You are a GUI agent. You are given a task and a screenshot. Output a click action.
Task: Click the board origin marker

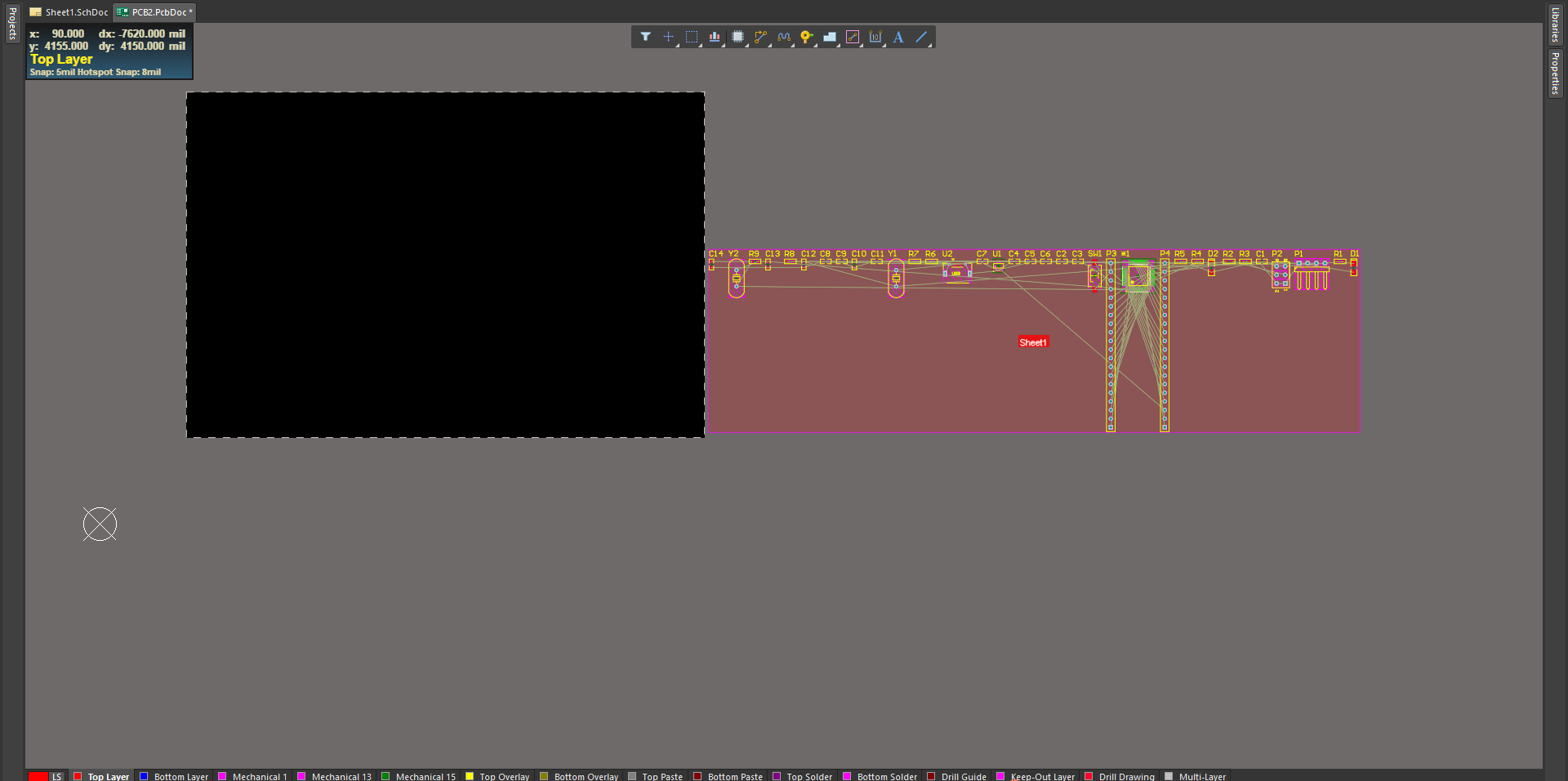pyautogui.click(x=100, y=524)
